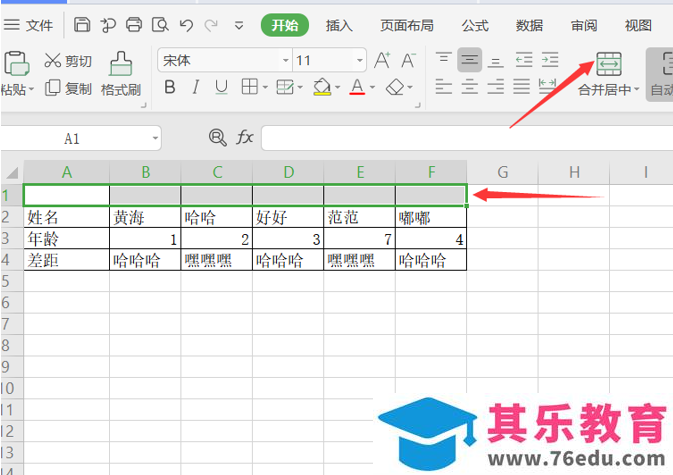673x475 pixels.
Task: Open the 公式 tab
Action: click(x=475, y=26)
